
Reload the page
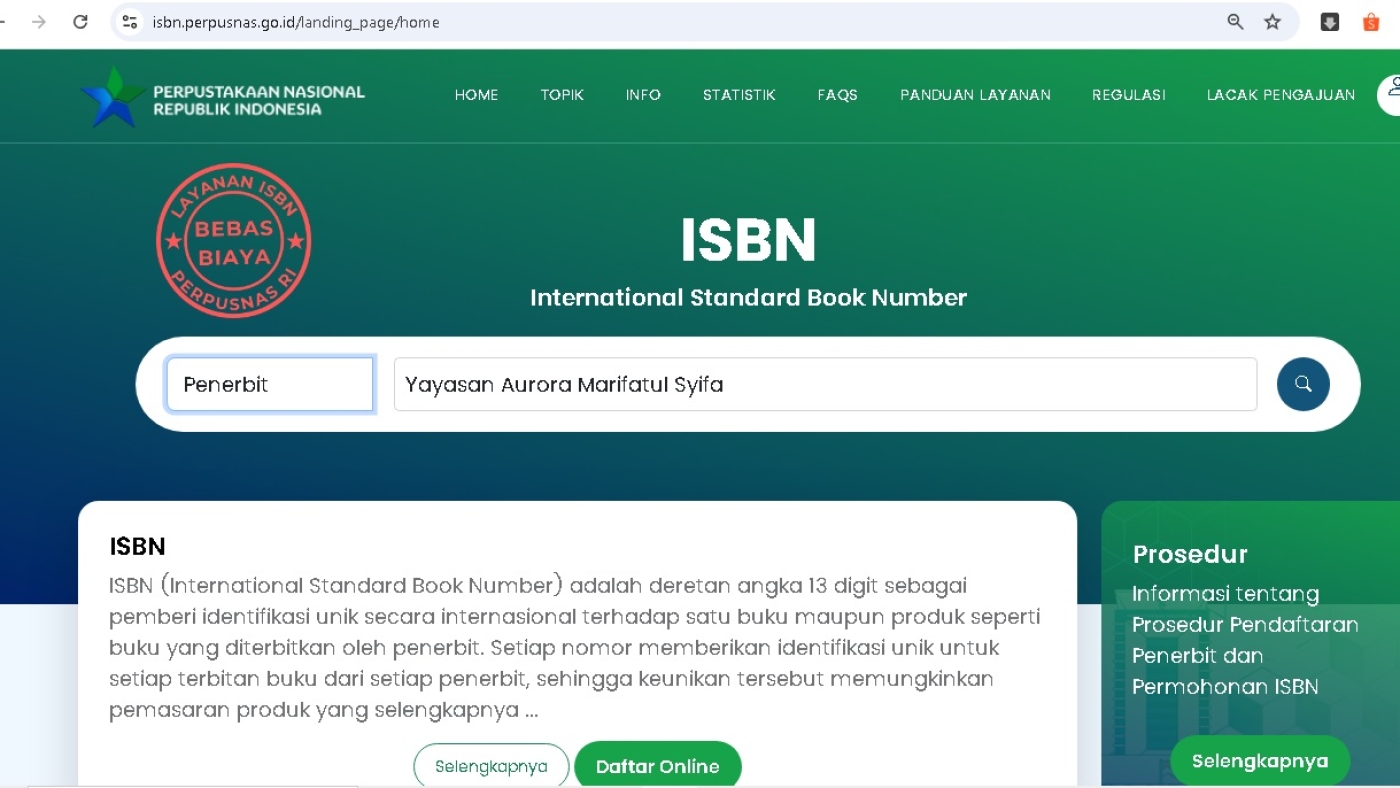80,21
